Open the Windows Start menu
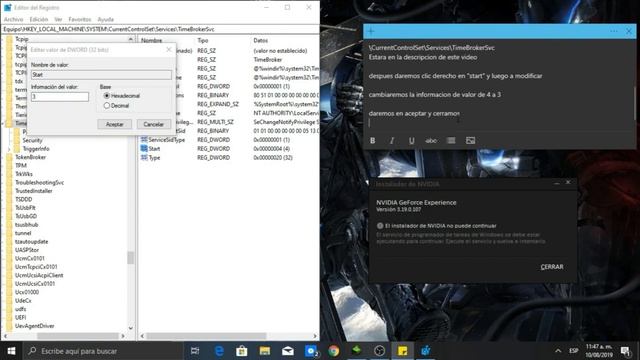Screen dimensions: 640x360 tap(11, 351)
